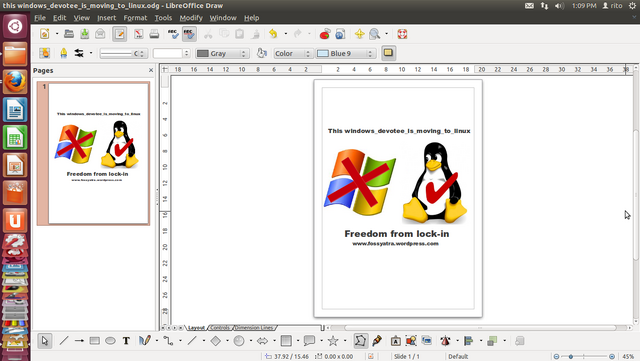Viewport: 640px width, 361px height.
Task: Toggle the Points edit mode
Action: 360,341
